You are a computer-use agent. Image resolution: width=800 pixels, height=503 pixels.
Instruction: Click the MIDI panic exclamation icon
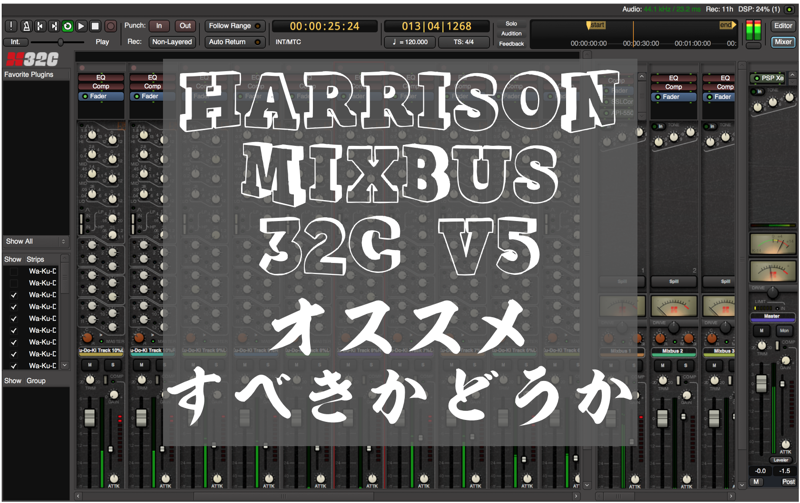pos(11,26)
